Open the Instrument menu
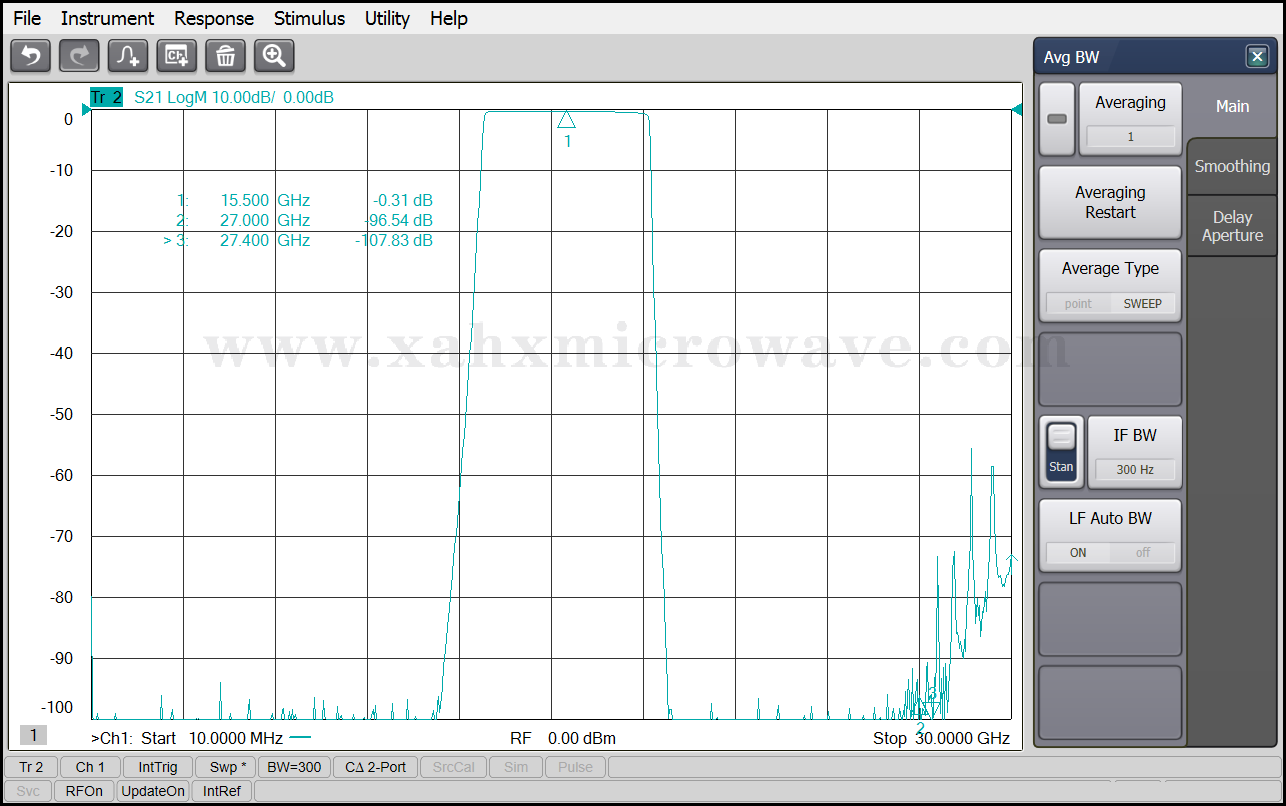Screen dimensions: 1286x806 click(x=107, y=18)
